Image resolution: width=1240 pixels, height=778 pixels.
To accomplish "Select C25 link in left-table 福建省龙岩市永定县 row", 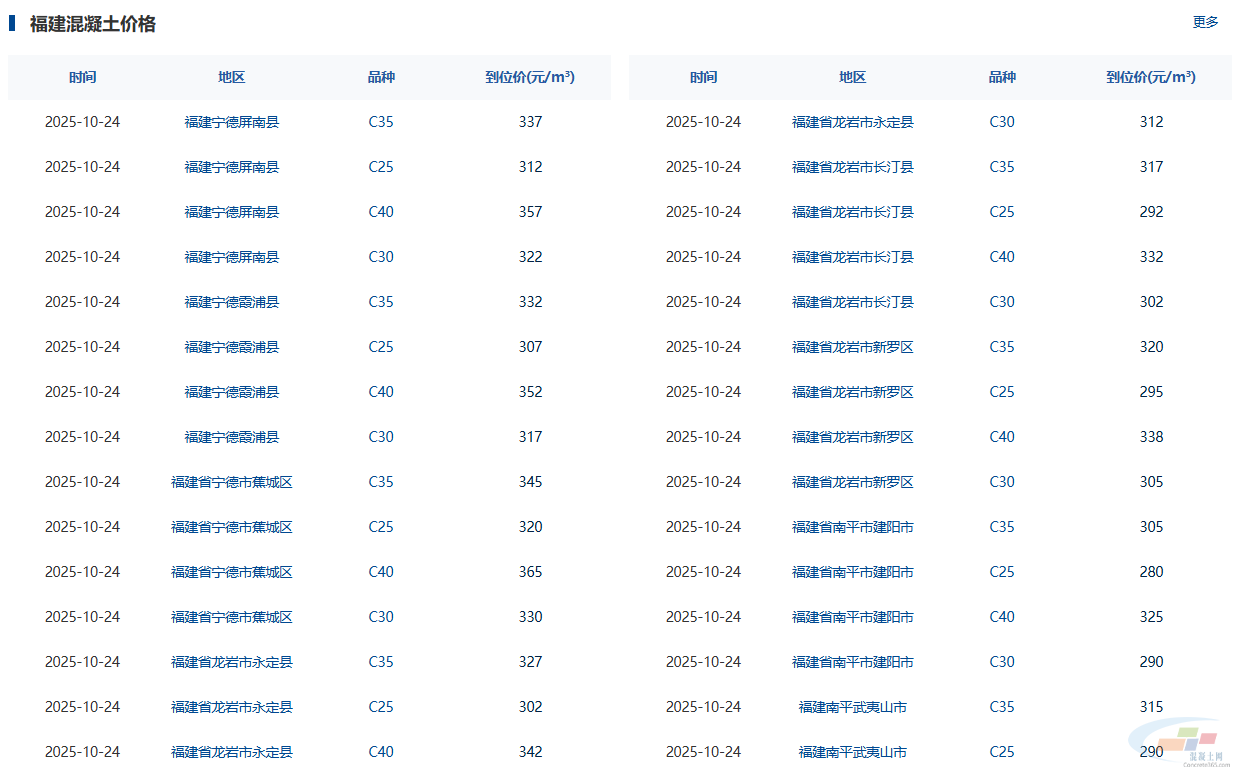I will (381, 707).
